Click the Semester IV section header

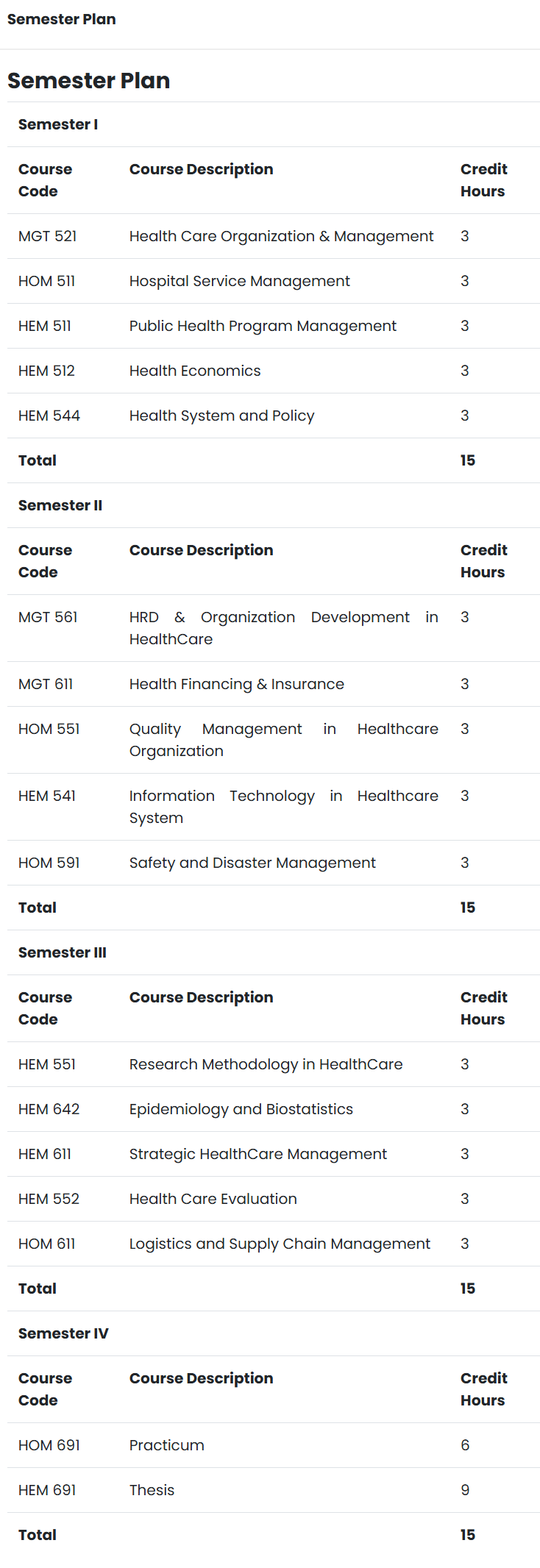click(63, 1333)
